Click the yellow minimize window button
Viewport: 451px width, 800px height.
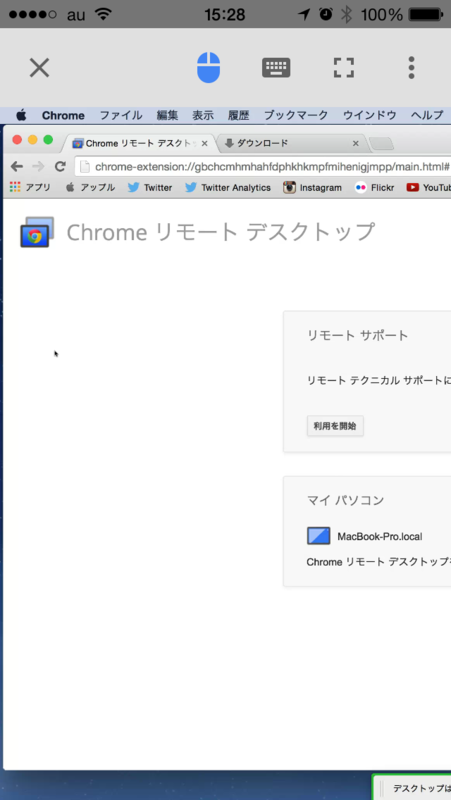point(33,140)
